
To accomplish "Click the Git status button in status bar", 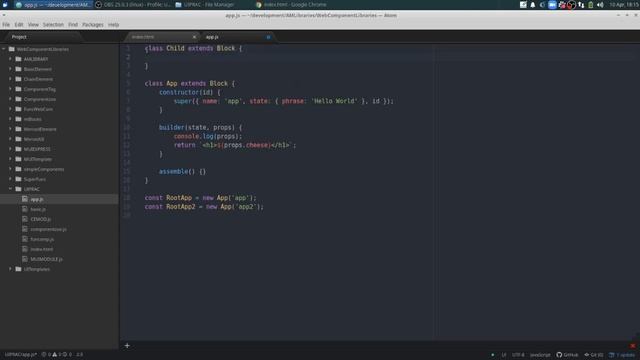I will (593, 355).
